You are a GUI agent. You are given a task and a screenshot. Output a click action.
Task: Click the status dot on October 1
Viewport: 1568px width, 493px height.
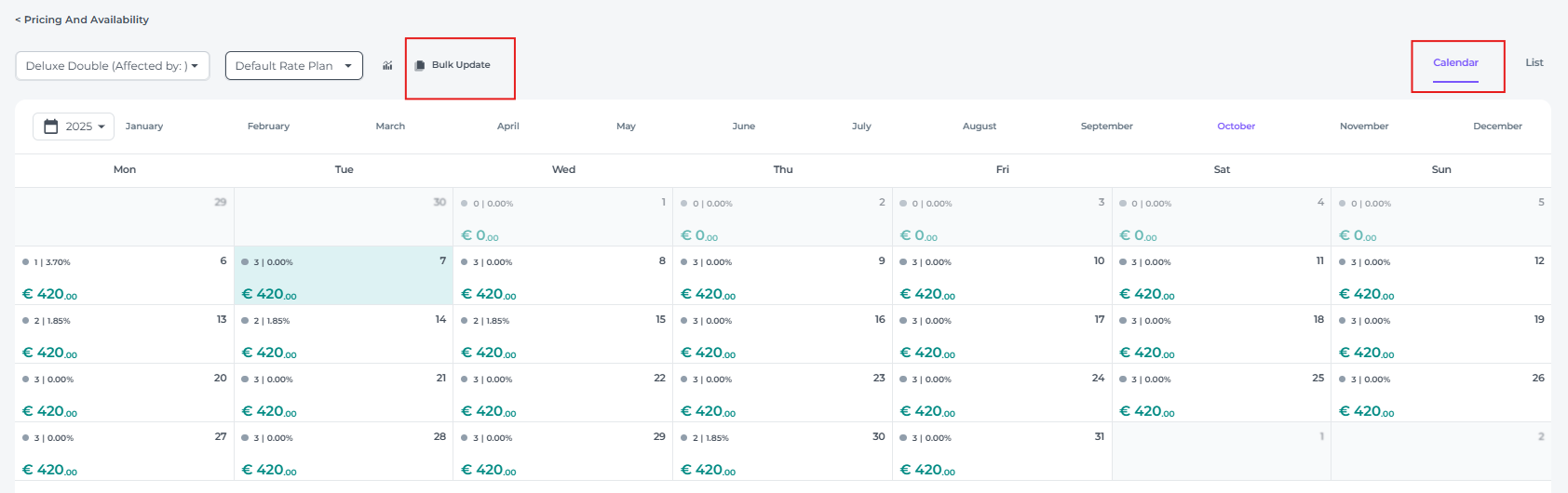point(465,204)
